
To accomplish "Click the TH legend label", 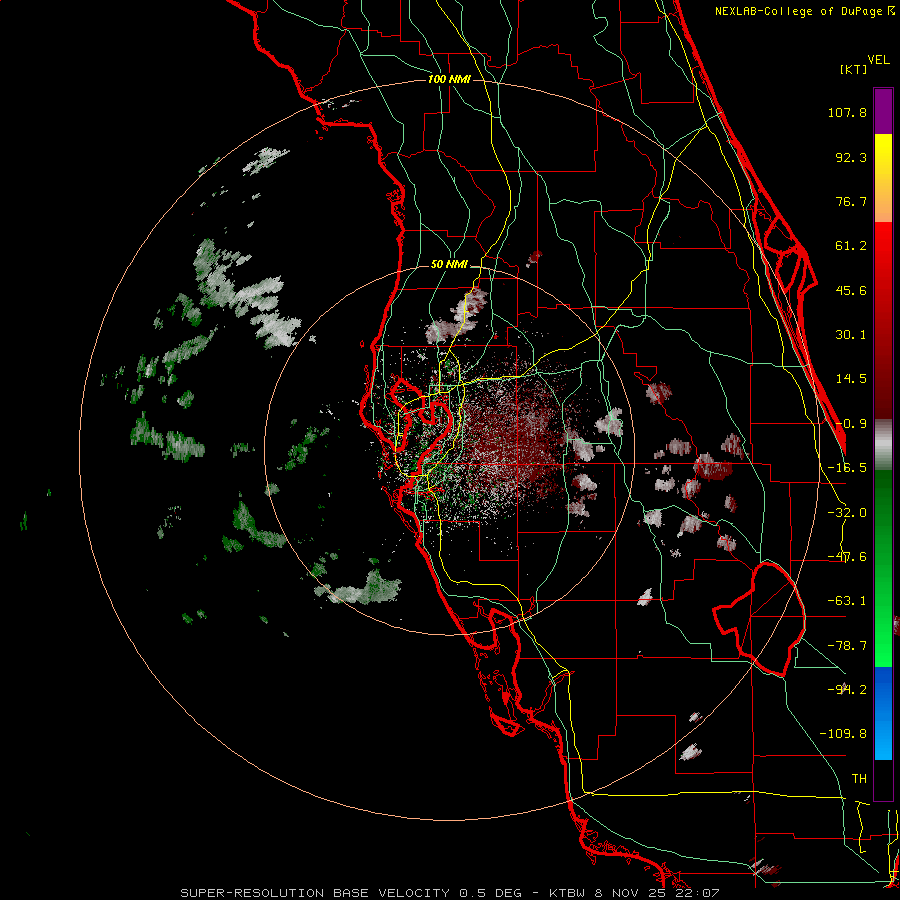I will (x=859, y=778).
